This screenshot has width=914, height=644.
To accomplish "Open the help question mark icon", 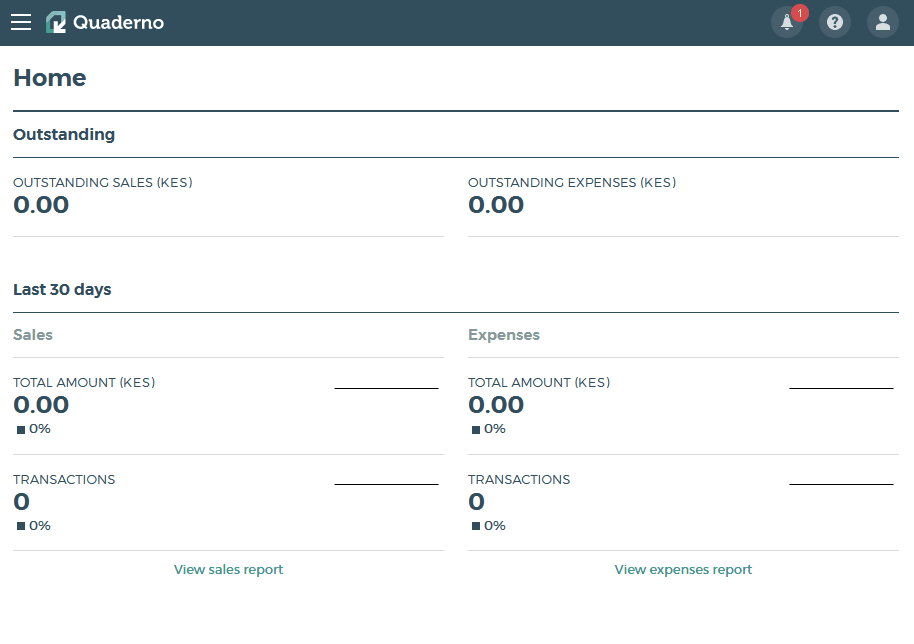I will 834,21.
